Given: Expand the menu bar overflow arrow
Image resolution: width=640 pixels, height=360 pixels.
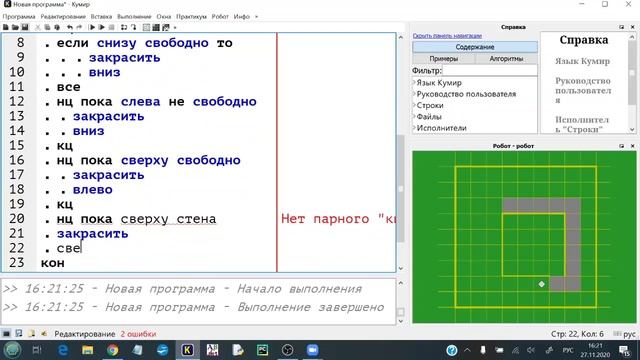Looking at the screenshot, I should (256, 17).
